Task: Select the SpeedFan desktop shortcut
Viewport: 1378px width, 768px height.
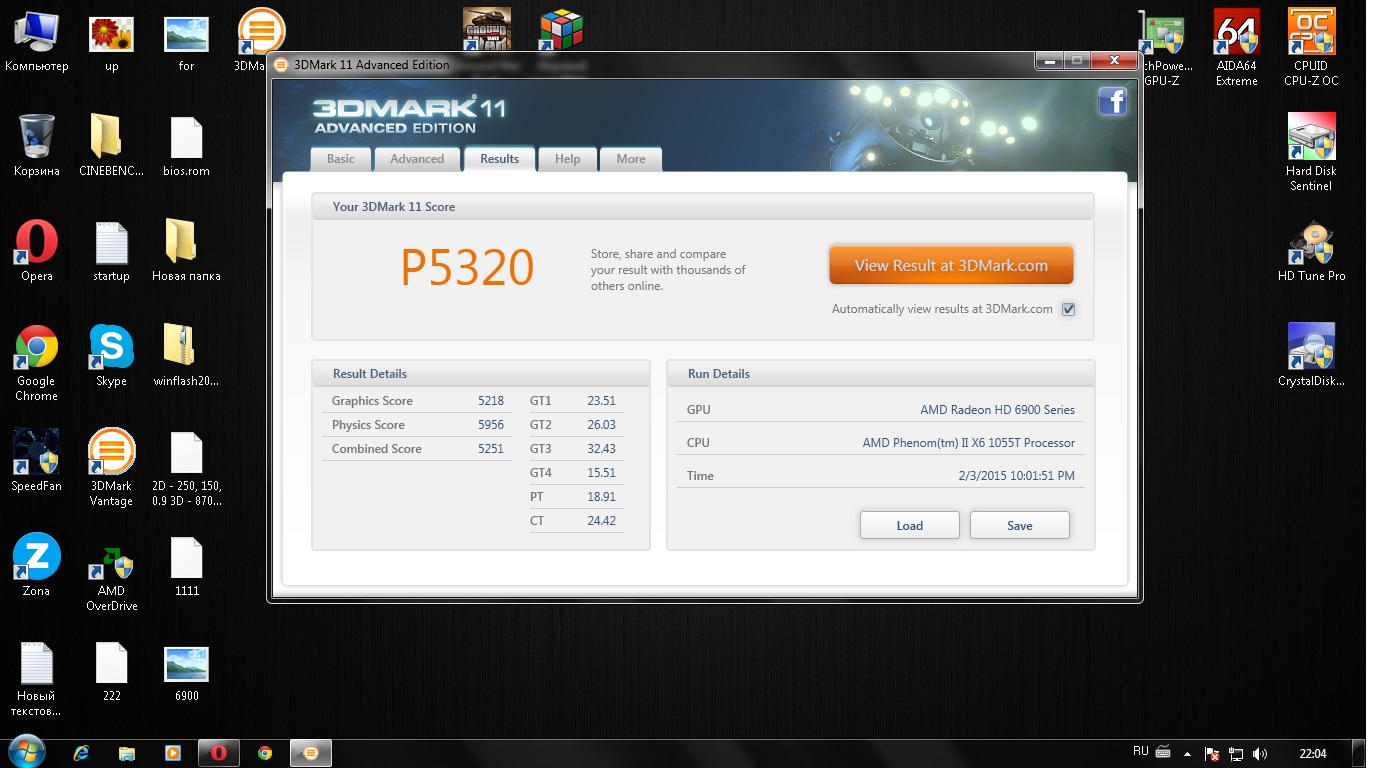Action: coord(37,461)
